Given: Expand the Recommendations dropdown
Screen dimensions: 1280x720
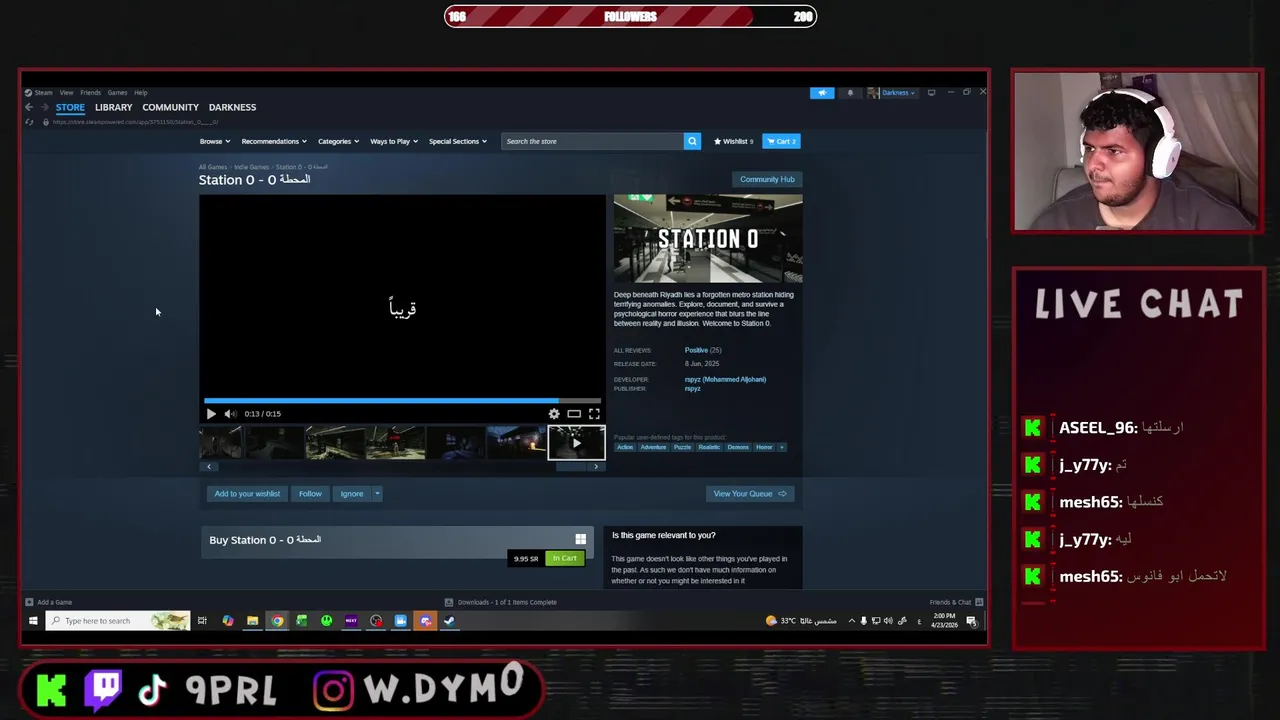Looking at the screenshot, I should coord(274,141).
